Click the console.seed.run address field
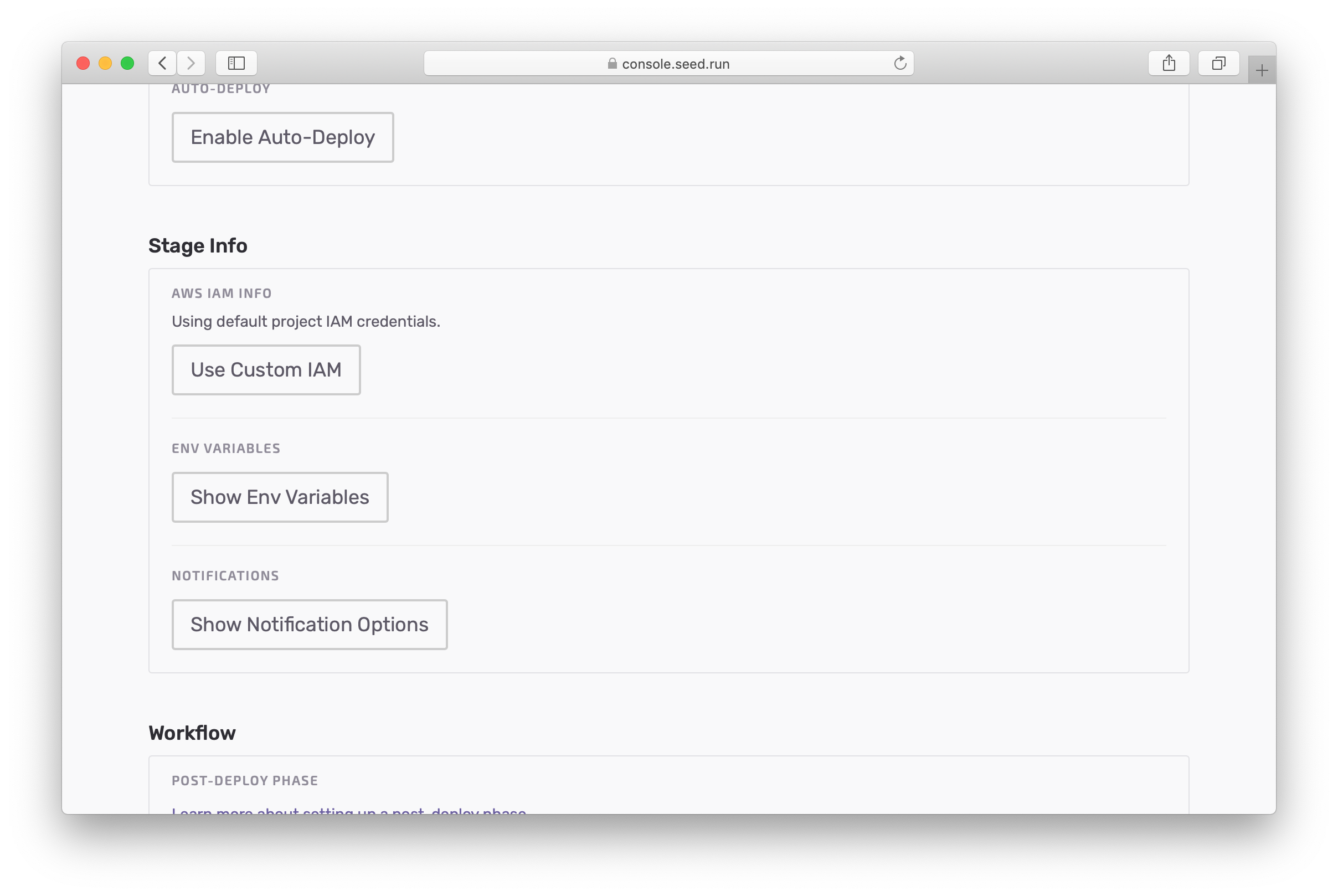Image resolution: width=1338 pixels, height=896 pixels. (x=675, y=64)
